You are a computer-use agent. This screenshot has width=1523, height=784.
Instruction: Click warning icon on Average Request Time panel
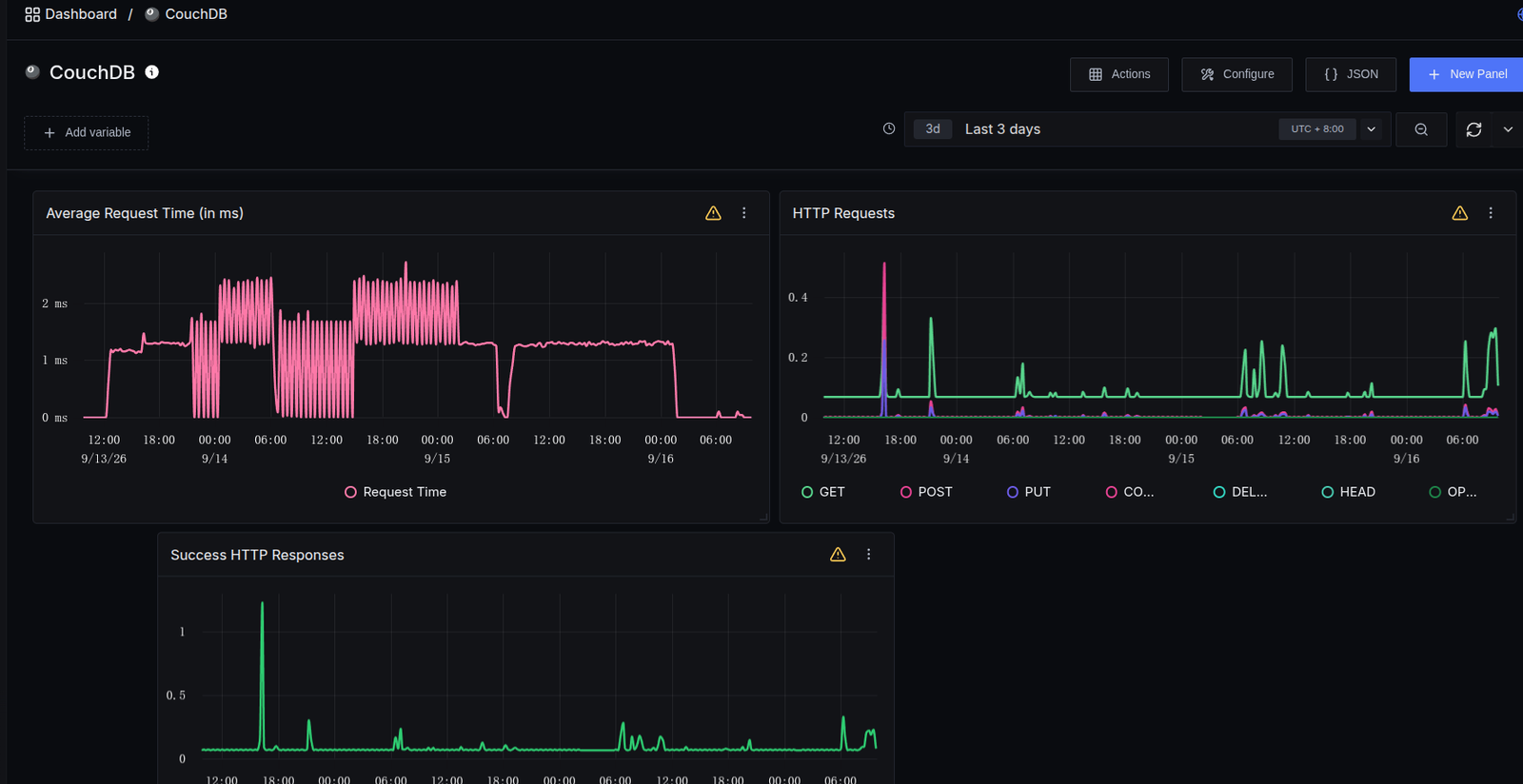[x=713, y=213]
